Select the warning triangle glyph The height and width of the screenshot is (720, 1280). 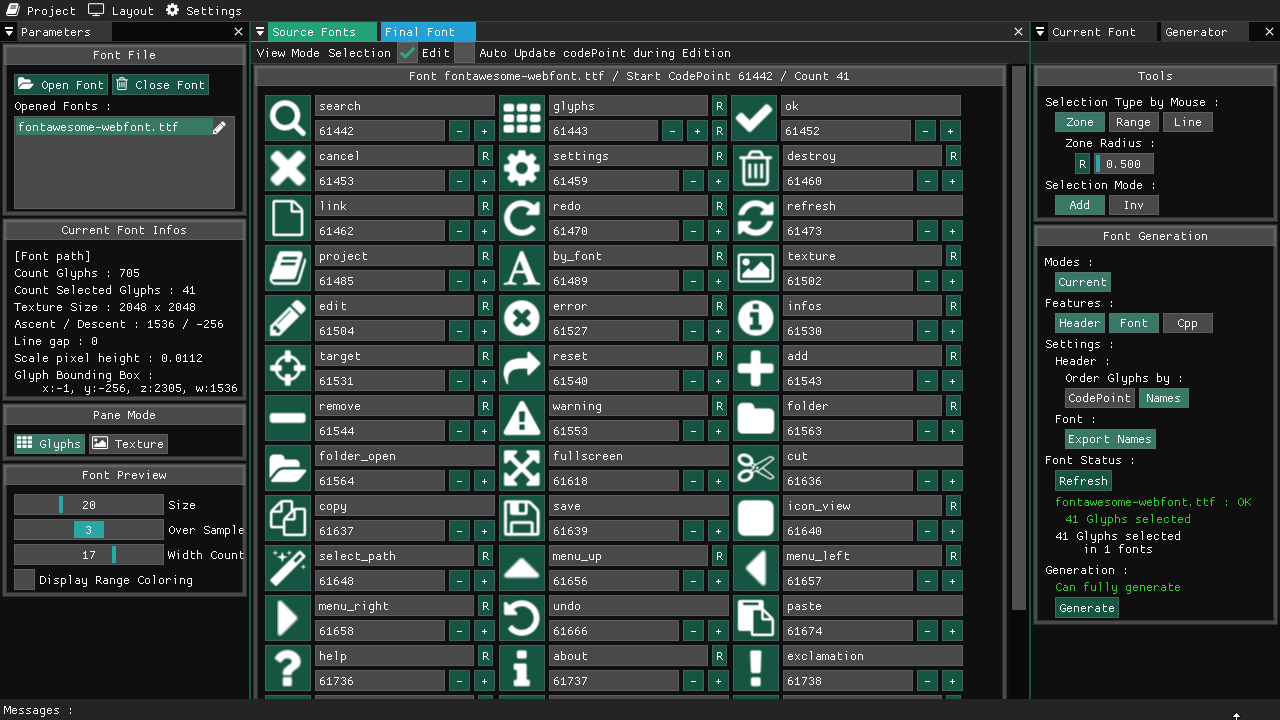[x=521, y=418]
